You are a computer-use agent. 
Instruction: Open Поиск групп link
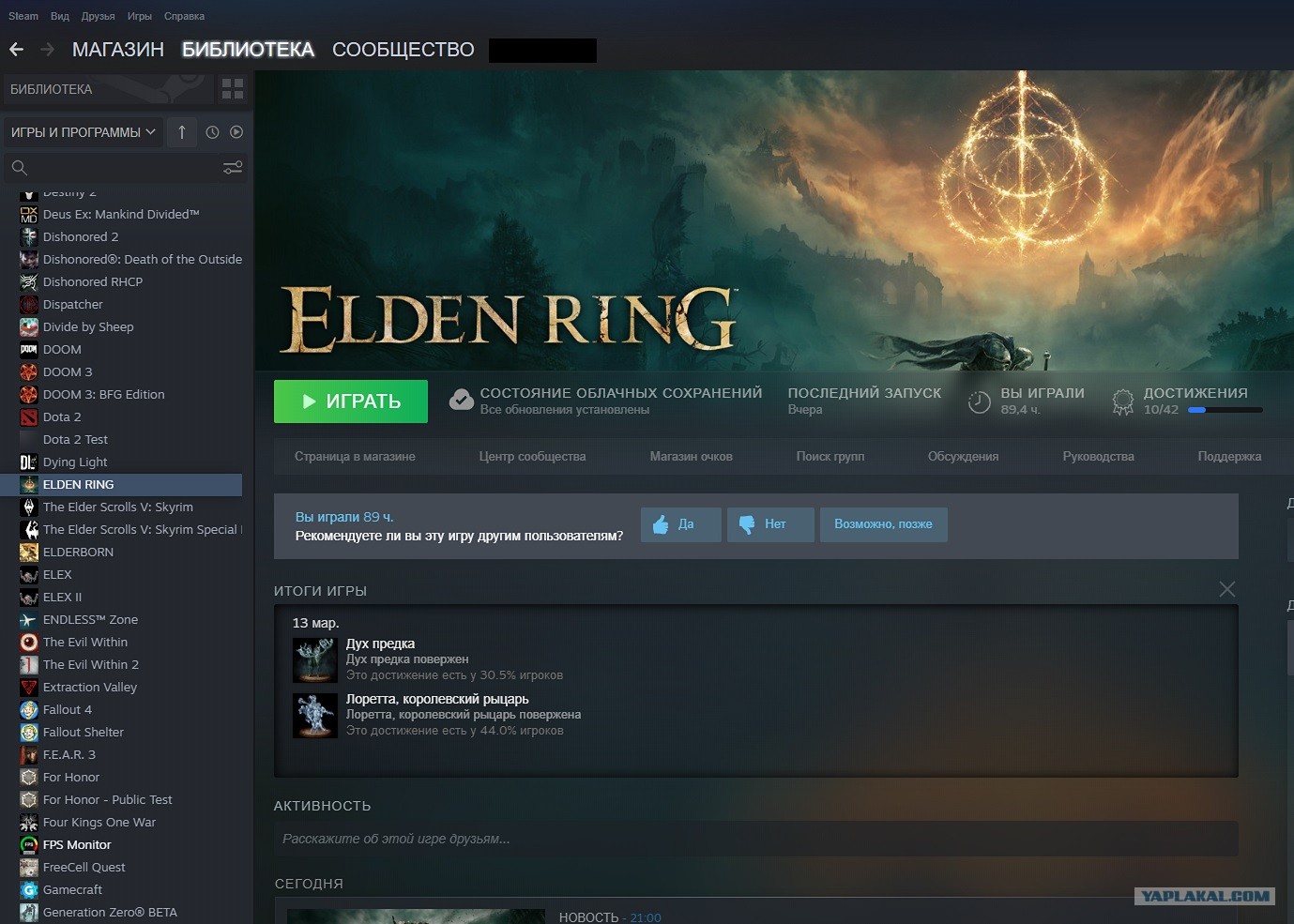click(830, 457)
